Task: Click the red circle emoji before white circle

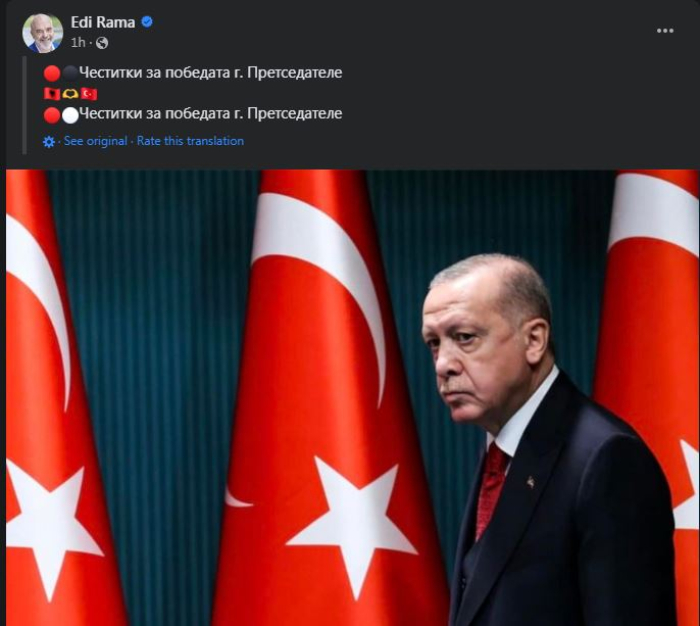Action: (52, 115)
